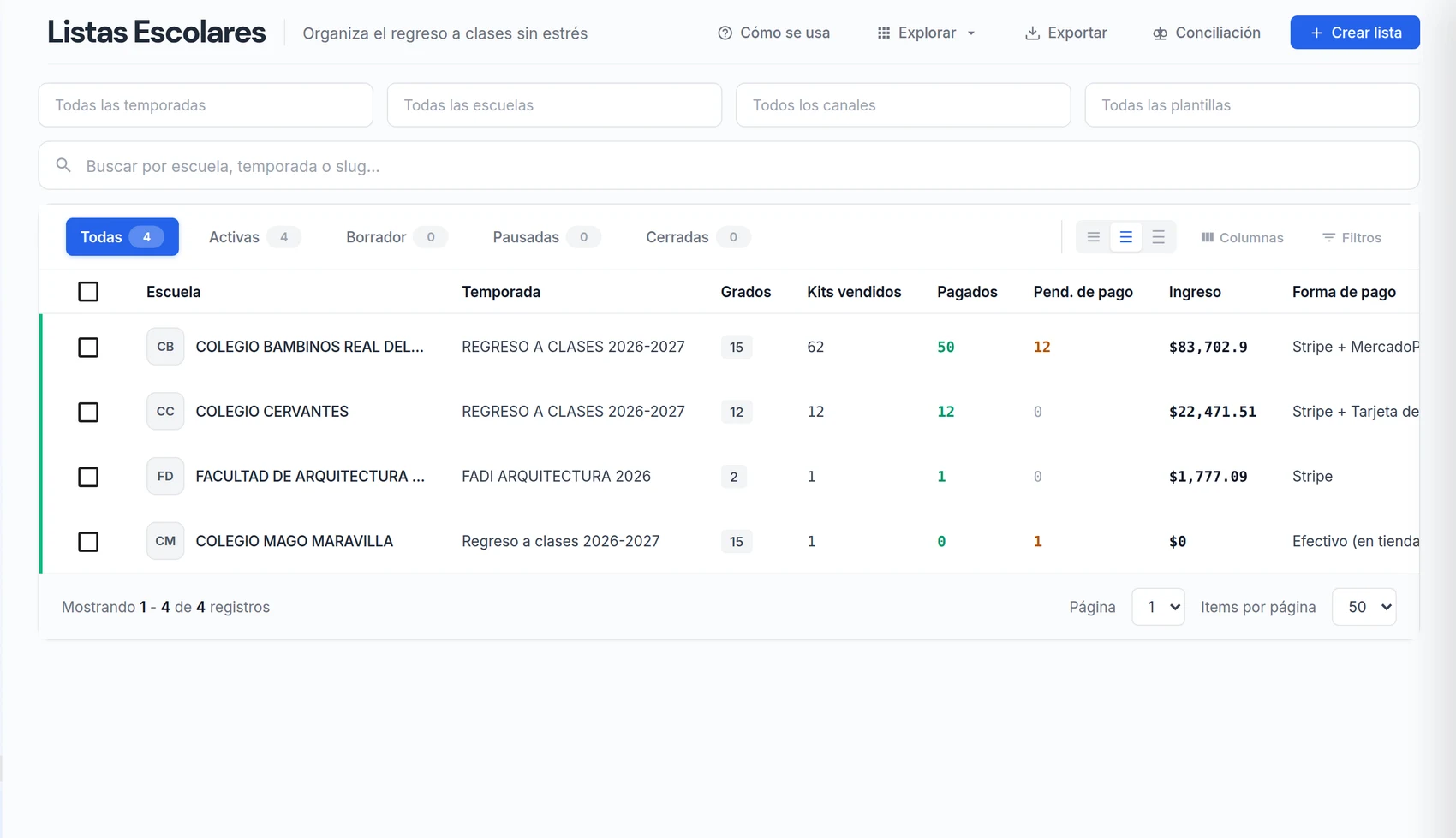Image resolution: width=1456 pixels, height=838 pixels.
Task: Open Filtros panel
Action: [1352, 237]
